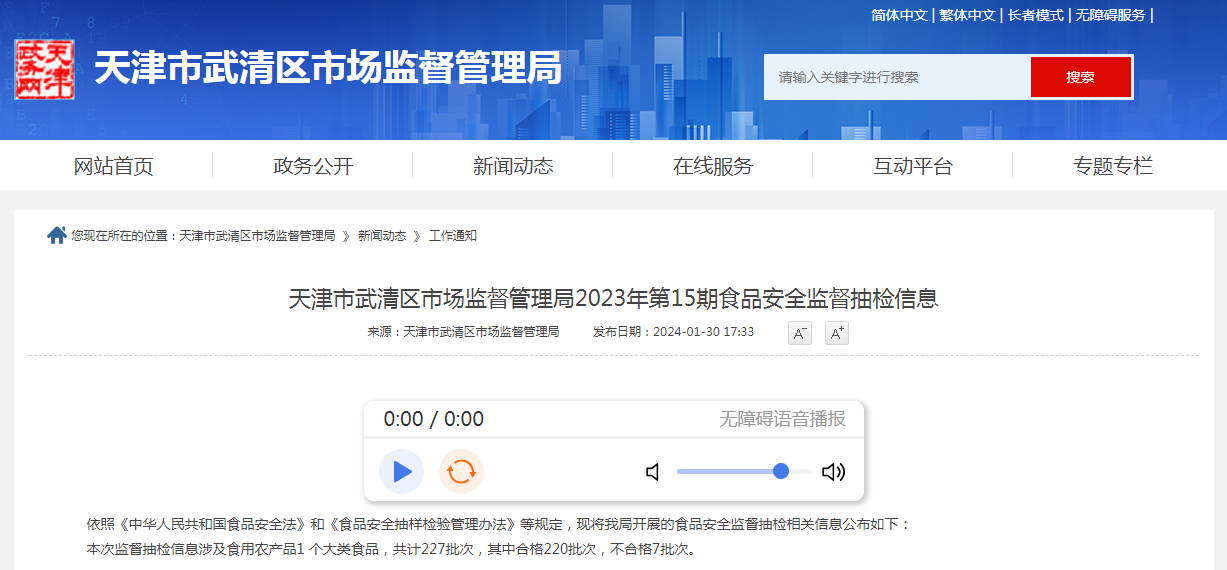Screen dimensions: 1227x570
Task: Click the home icon in breadcrumb
Action: coord(56,235)
